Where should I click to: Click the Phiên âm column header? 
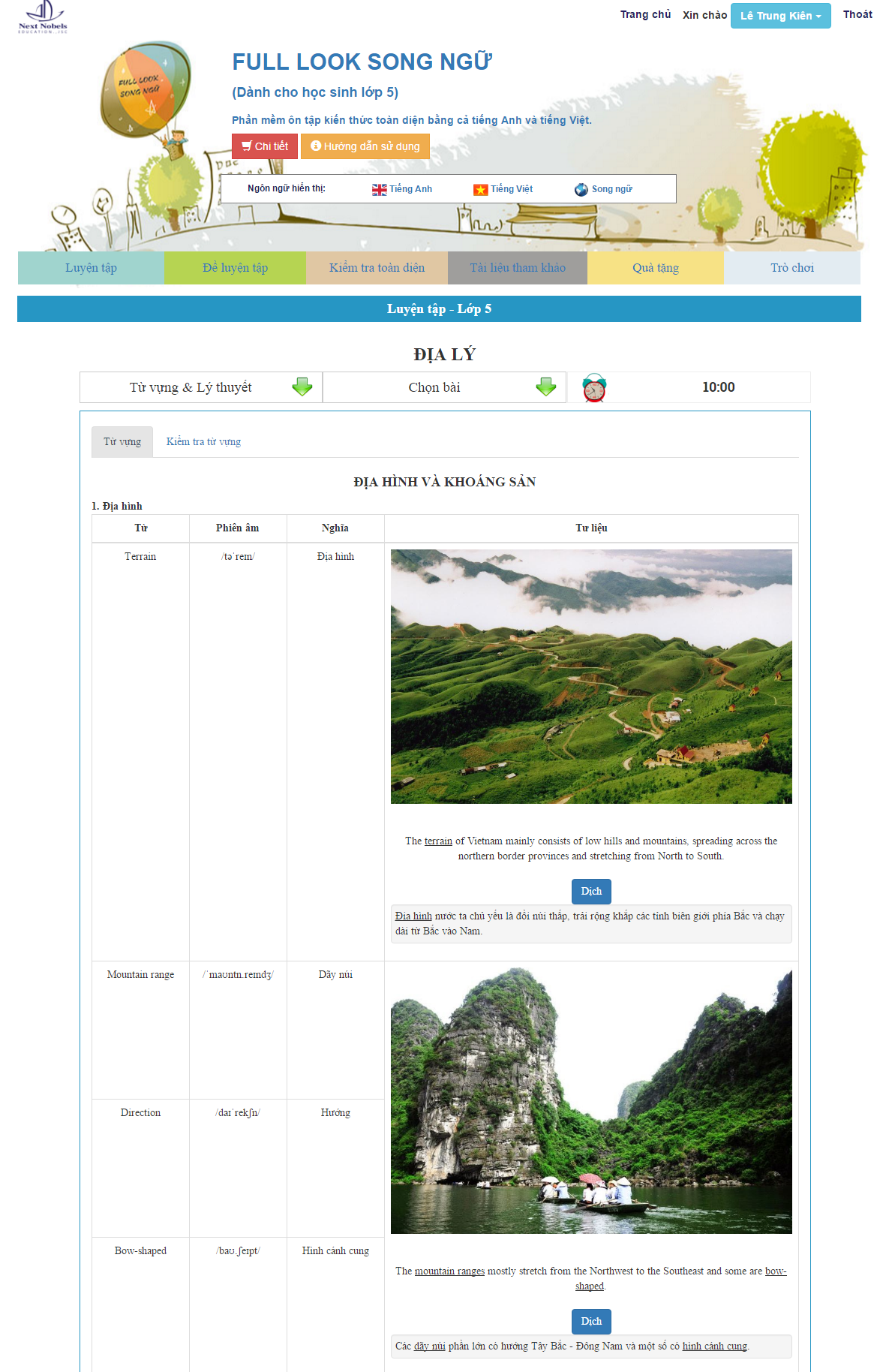coord(238,528)
